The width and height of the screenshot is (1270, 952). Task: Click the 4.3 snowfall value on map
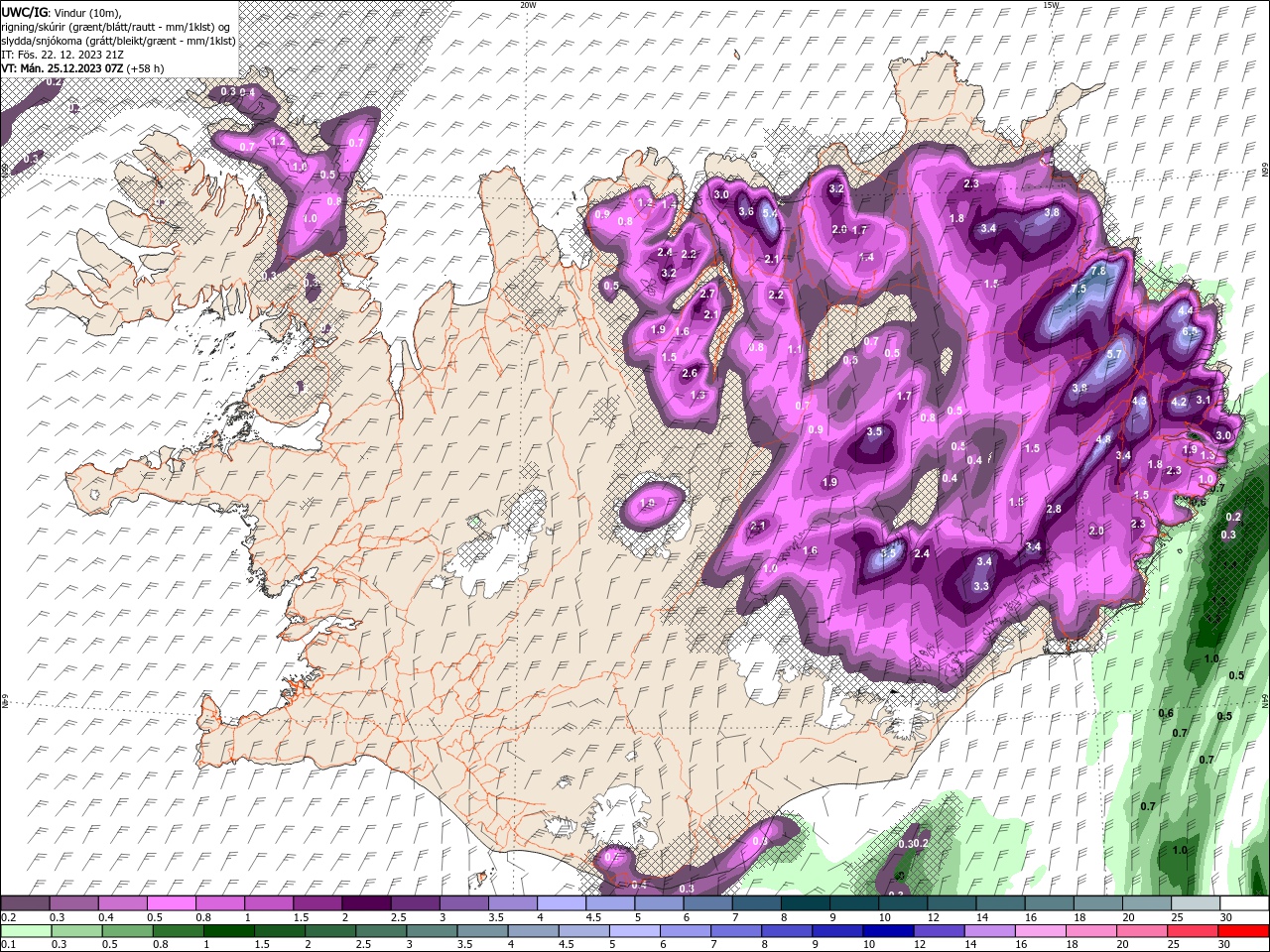click(x=1139, y=402)
